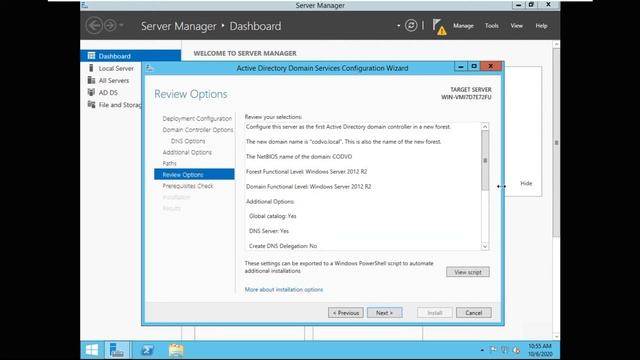Screen dimensions: 640x360
Task: Click the Server Manager back arrow
Action: tap(94, 26)
